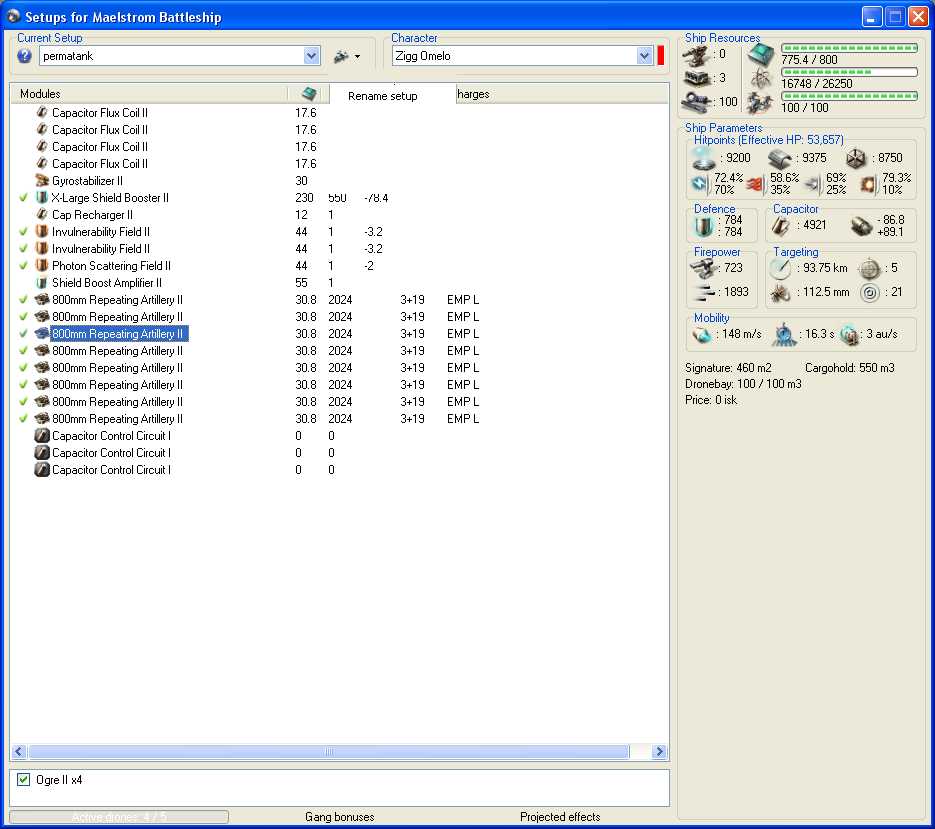Click the blue help question mark icon

click(24, 56)
